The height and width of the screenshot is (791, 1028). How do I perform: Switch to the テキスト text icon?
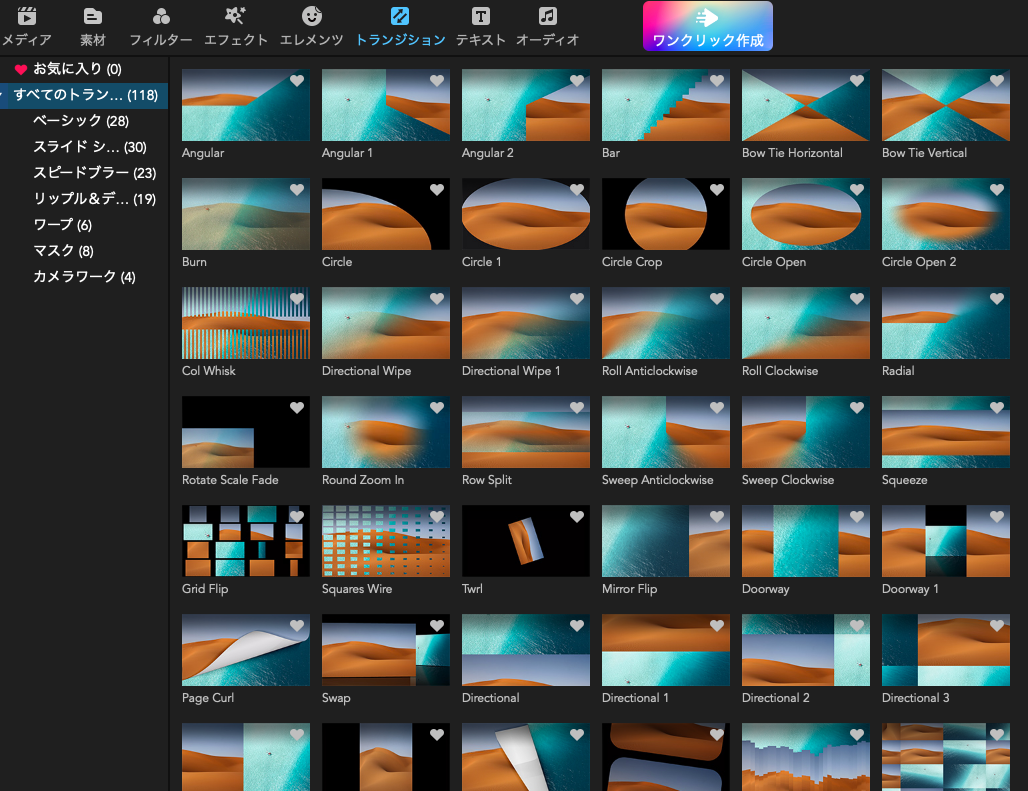coord(481,17)
